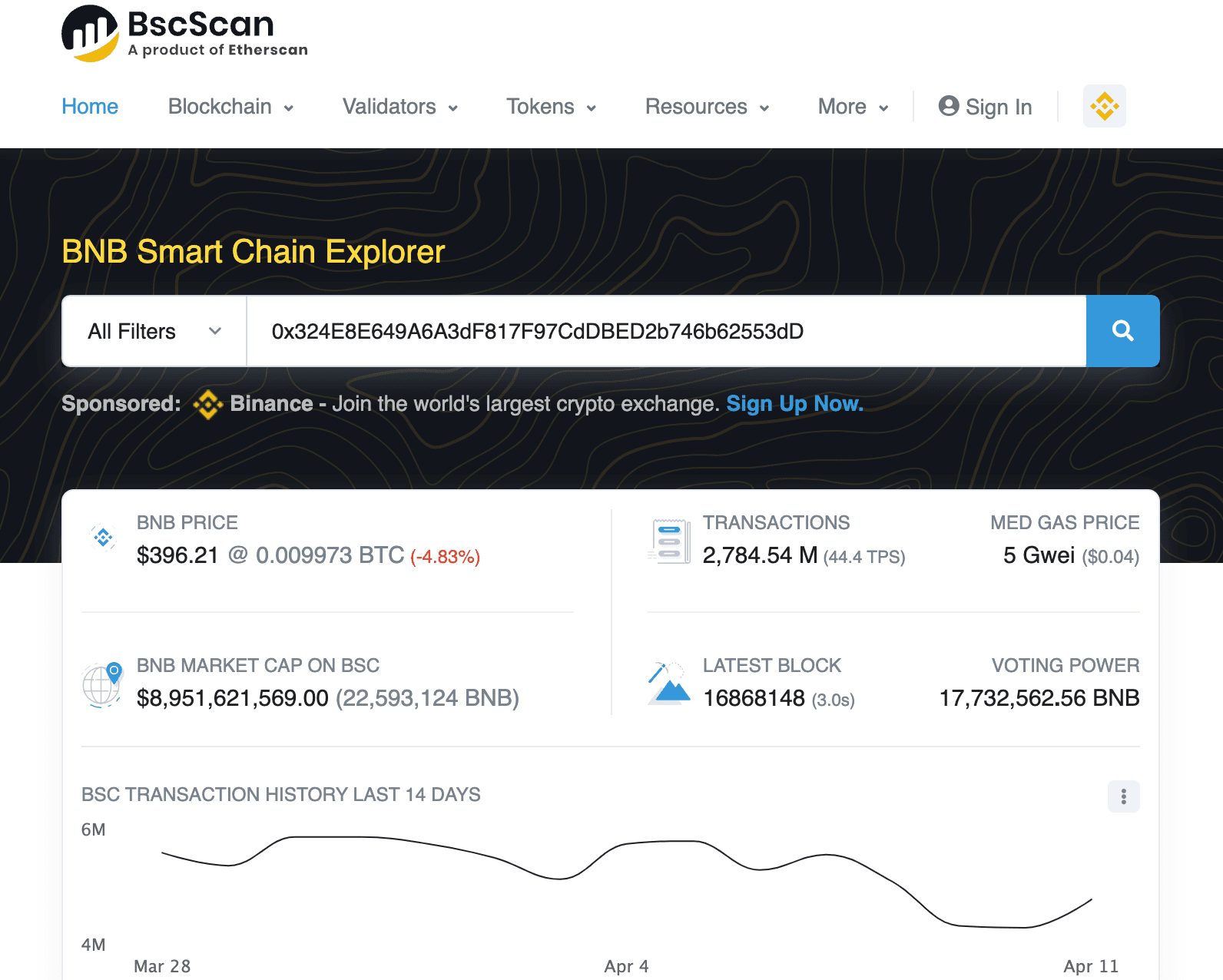Open the All Filters dropdown
Screen dimensions: 1223x980
154,331
